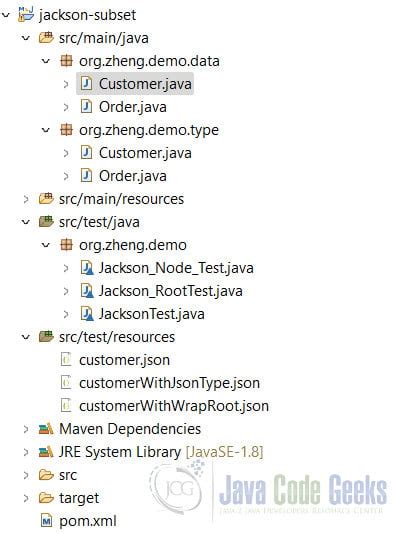Viewport: 394px width, 534px height.
Task: Click the org.zheng.demo.type package icon
Action: pos(66,130)
